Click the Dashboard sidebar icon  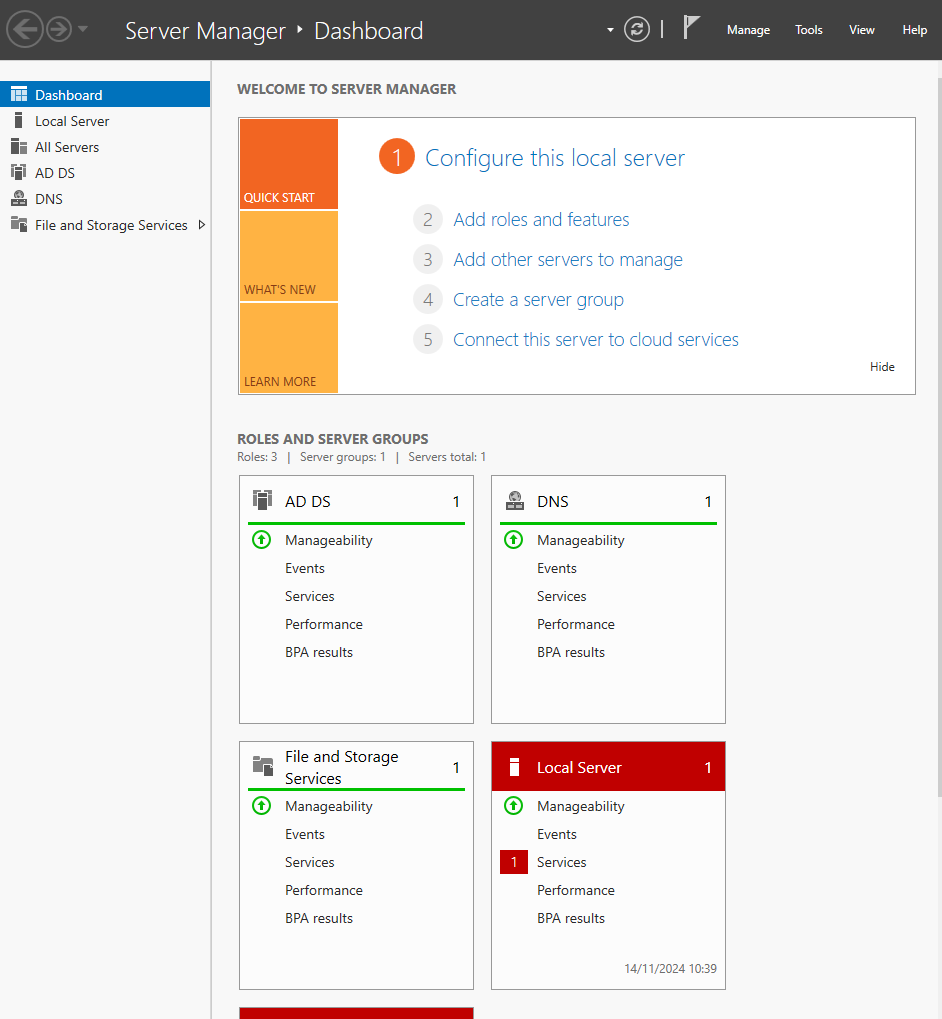pyautogui.click(x=19, y=94)
